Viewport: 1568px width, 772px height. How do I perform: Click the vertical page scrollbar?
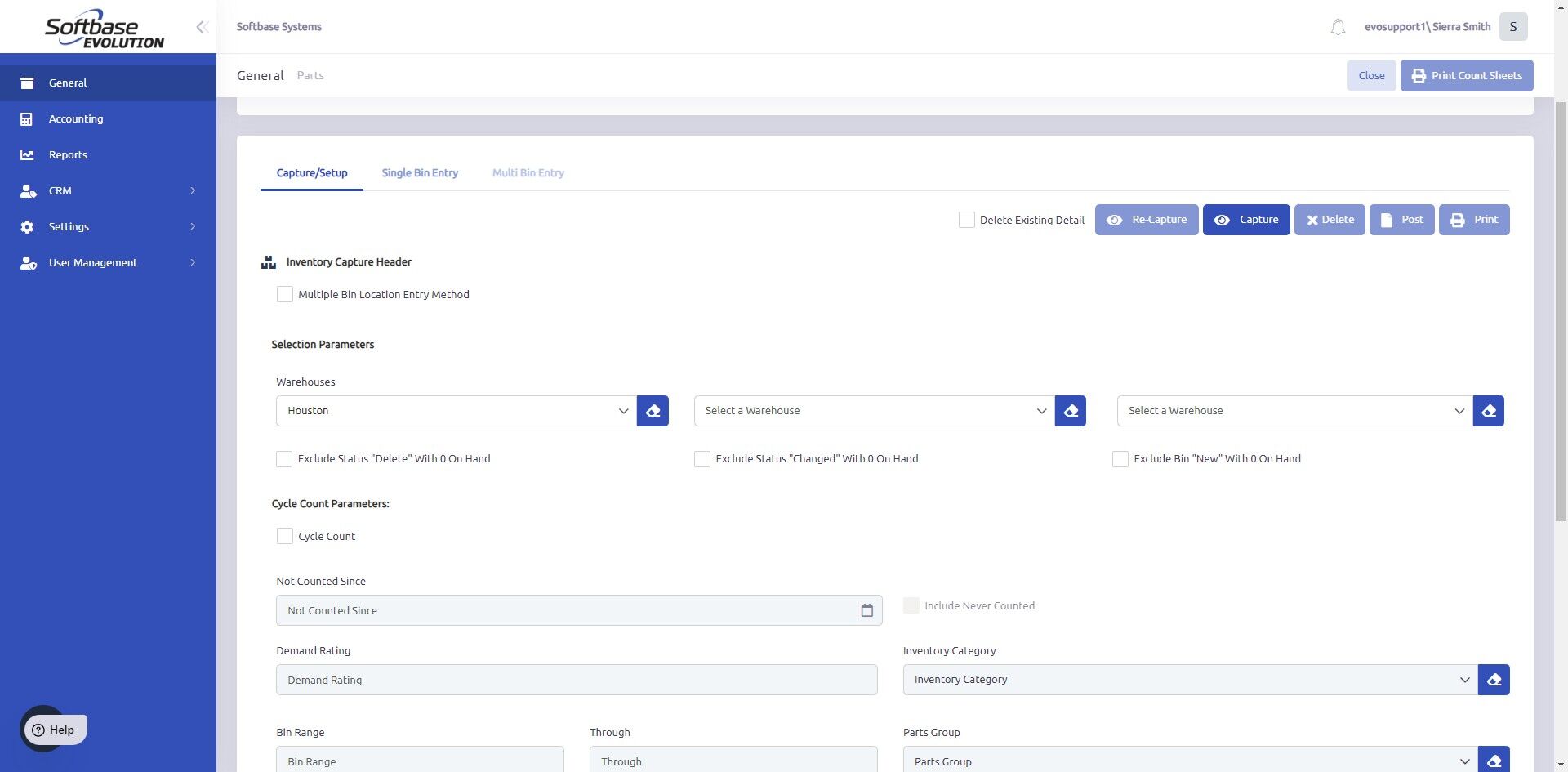(x=1561, y=310)
